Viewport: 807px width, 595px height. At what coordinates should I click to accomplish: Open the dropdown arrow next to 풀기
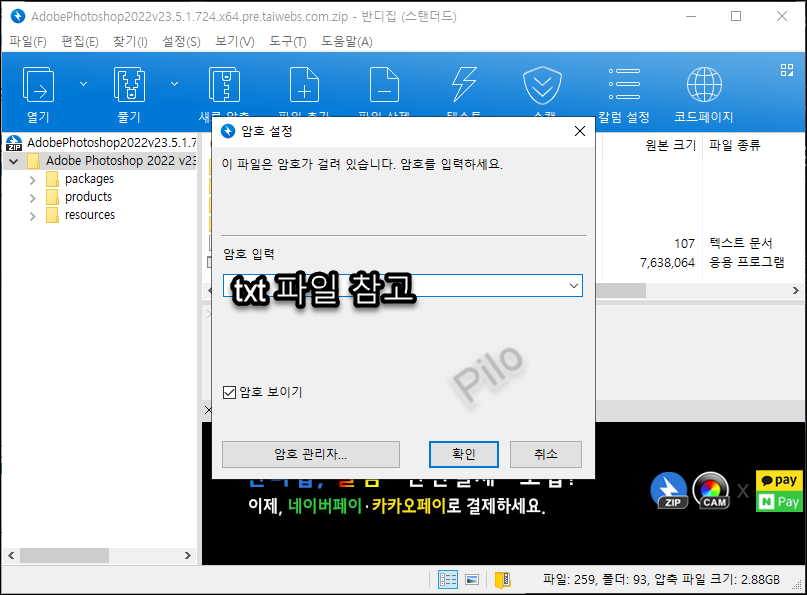[x=174, y=84]
